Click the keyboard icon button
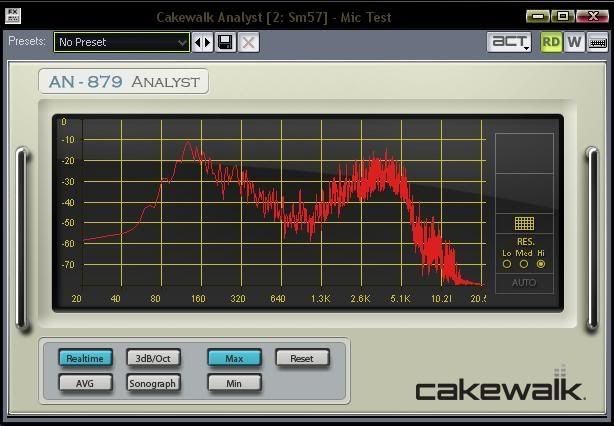The height and width of the screenshot is (426, 614). (x=598, y=42)
